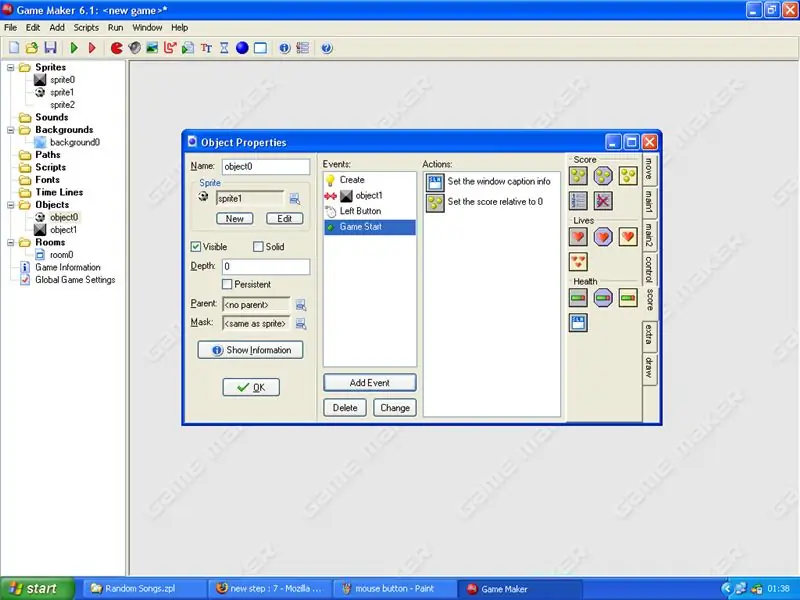Select the Left Button event
The width and height of the screenshot is (800, 600).
click(370, 211)
